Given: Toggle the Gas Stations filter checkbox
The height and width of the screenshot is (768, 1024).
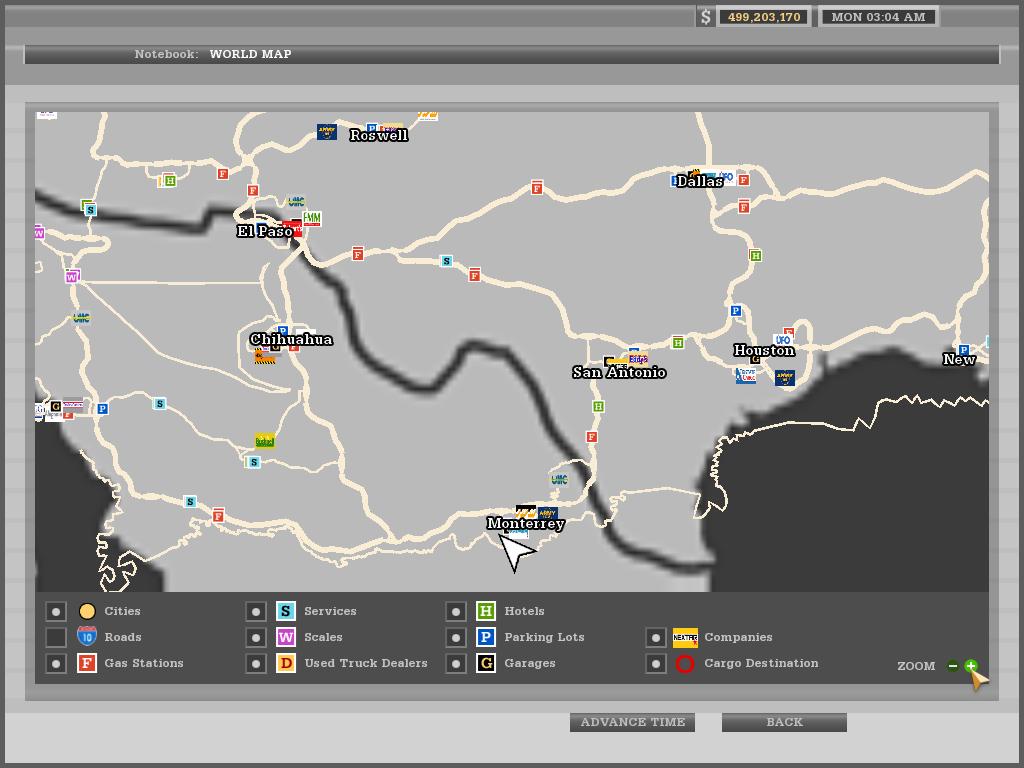Looking at the screenshot, I should tap(56, 663).
